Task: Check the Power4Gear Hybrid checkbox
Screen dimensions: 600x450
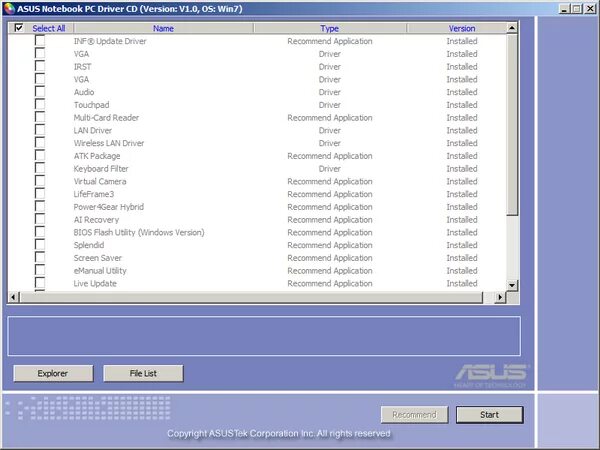Action: 40,206
